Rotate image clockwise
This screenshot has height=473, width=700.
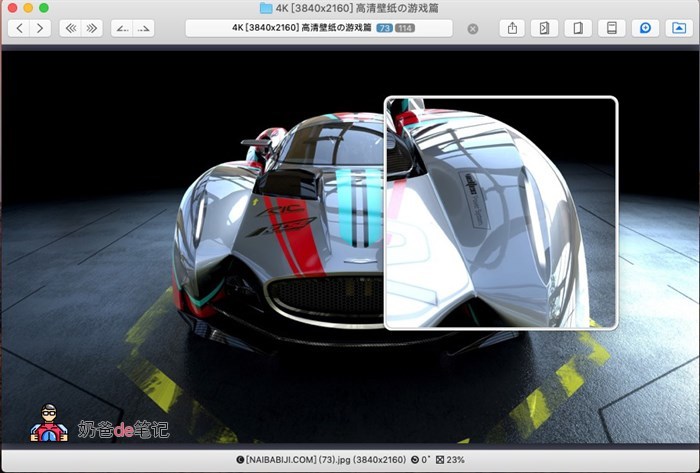pos(144,28)
